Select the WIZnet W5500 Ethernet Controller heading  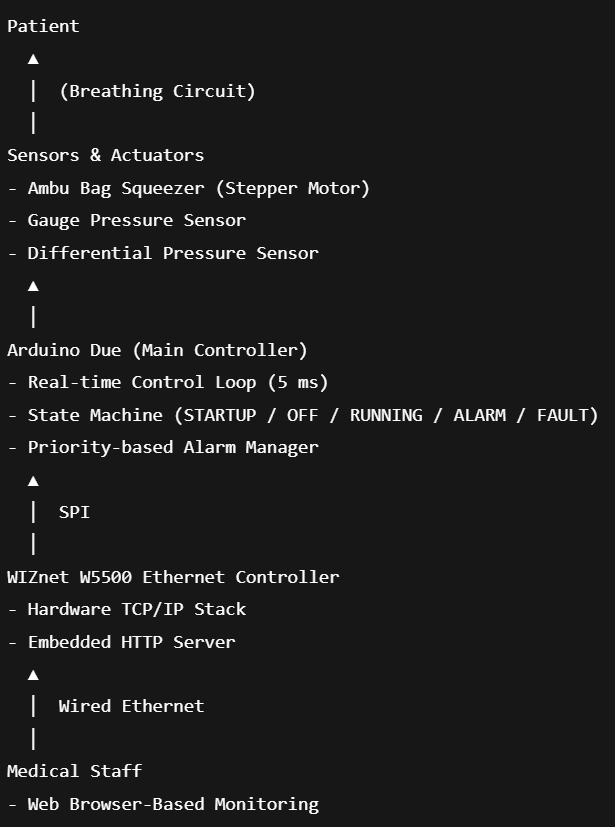pyautogui.click(x=173, y=577)
